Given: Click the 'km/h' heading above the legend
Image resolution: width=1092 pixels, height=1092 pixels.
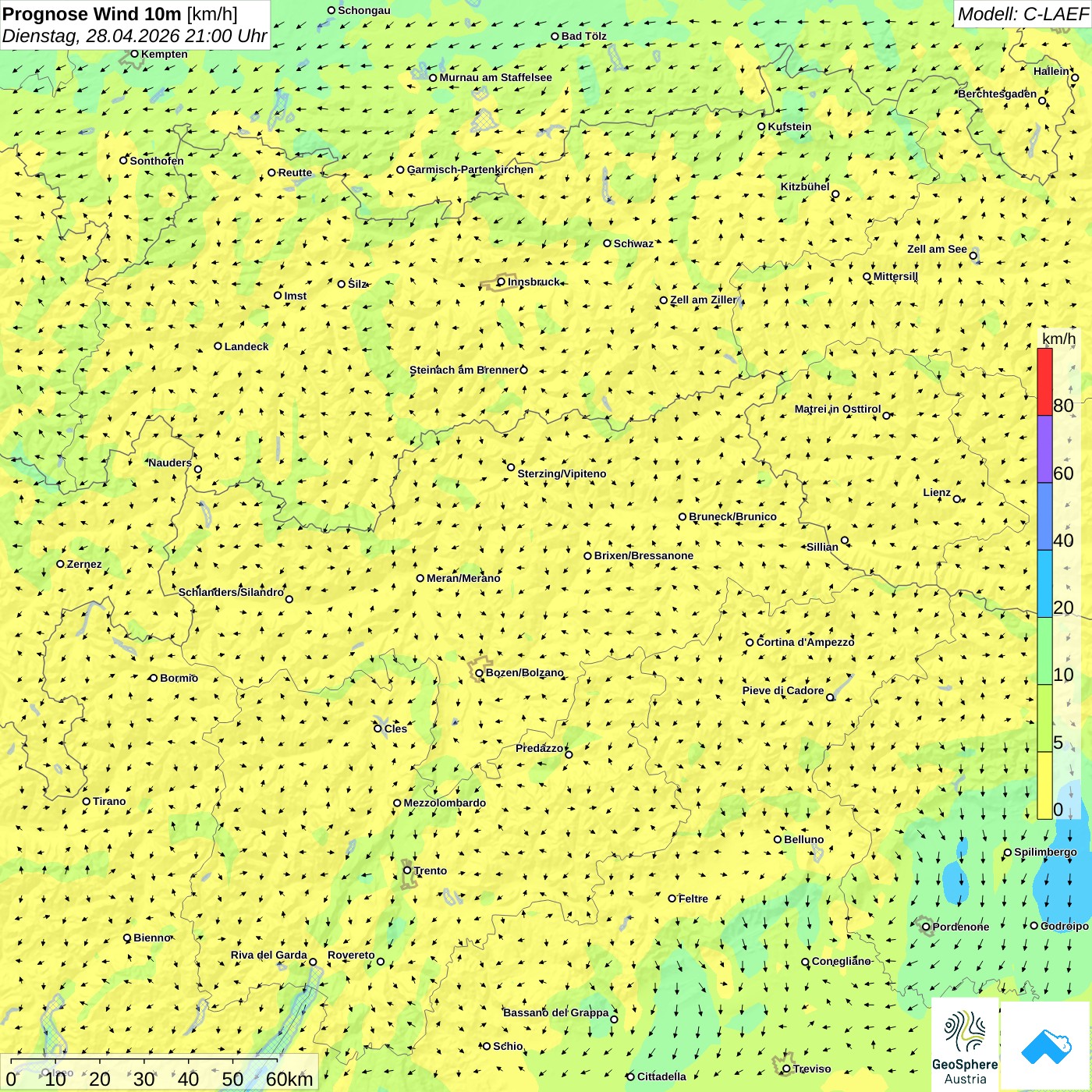Looking at the screenshot, I should [1058, 339].
